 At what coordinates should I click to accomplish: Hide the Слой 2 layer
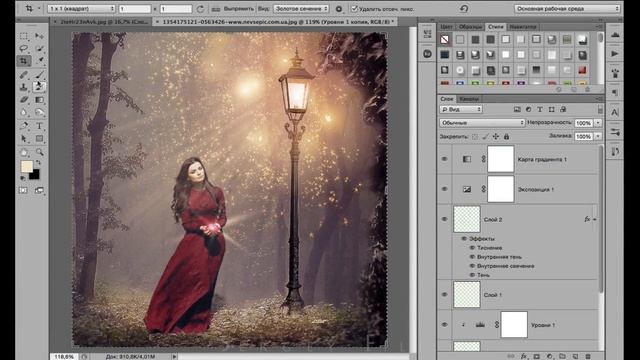tap(444, 219)
